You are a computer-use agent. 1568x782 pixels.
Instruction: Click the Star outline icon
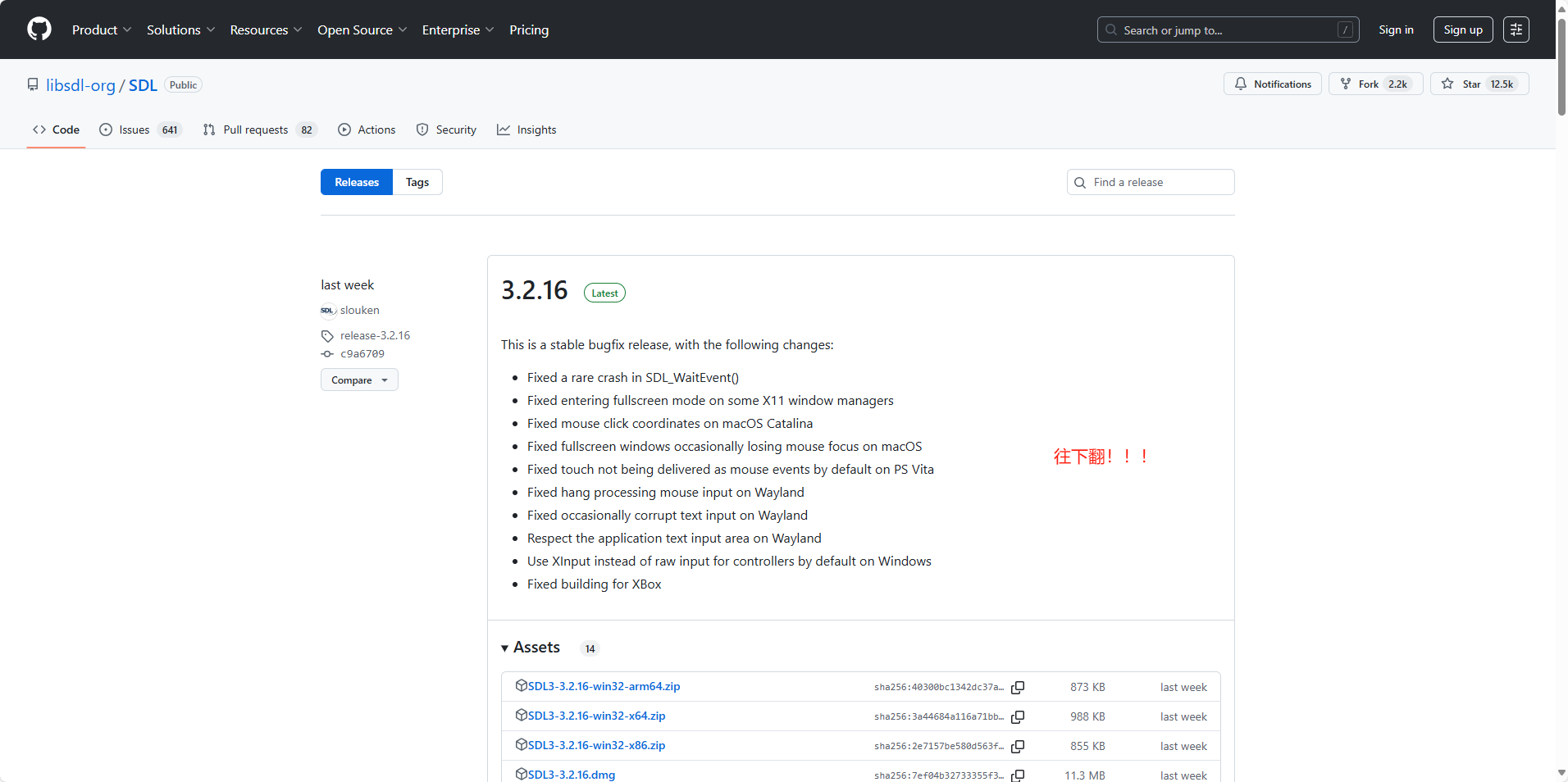(x=1447, y=84)
